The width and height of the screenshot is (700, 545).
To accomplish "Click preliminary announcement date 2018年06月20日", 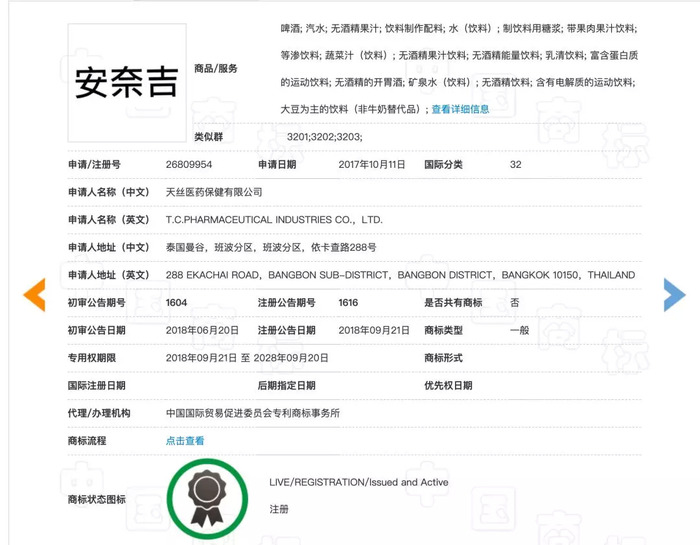I will (x=202, y=330).
